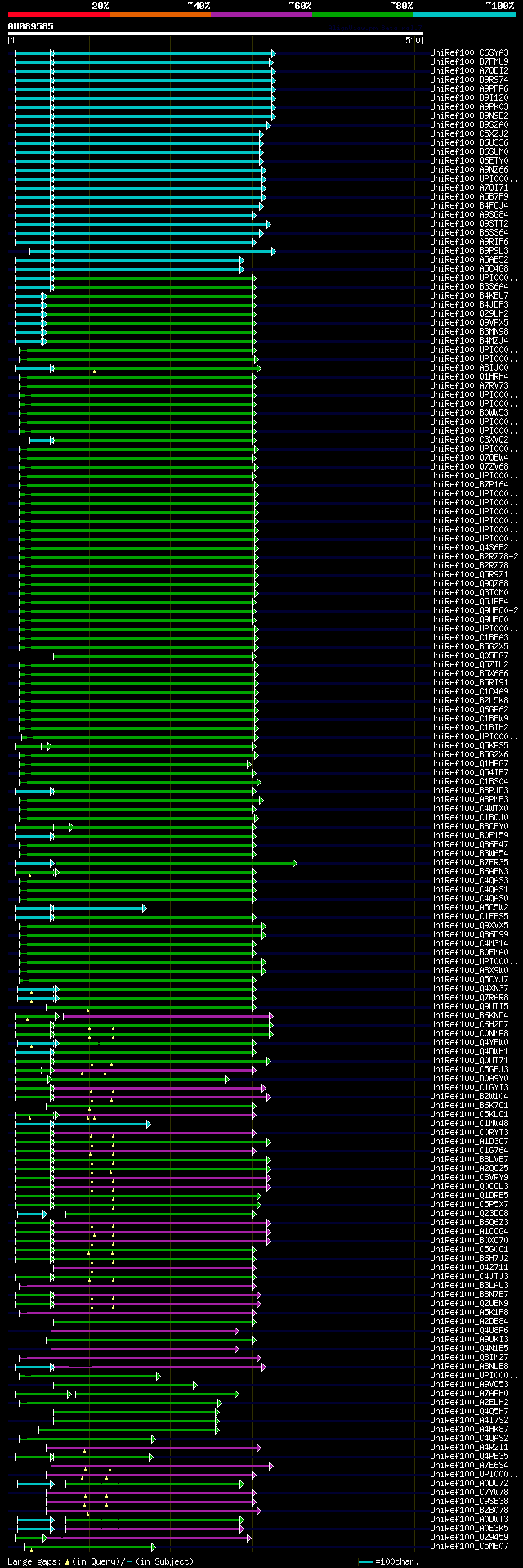Click the hit label UniRef100_B9R974
523x1568 pixels.
pyautogui.click(x=469, y=80)
